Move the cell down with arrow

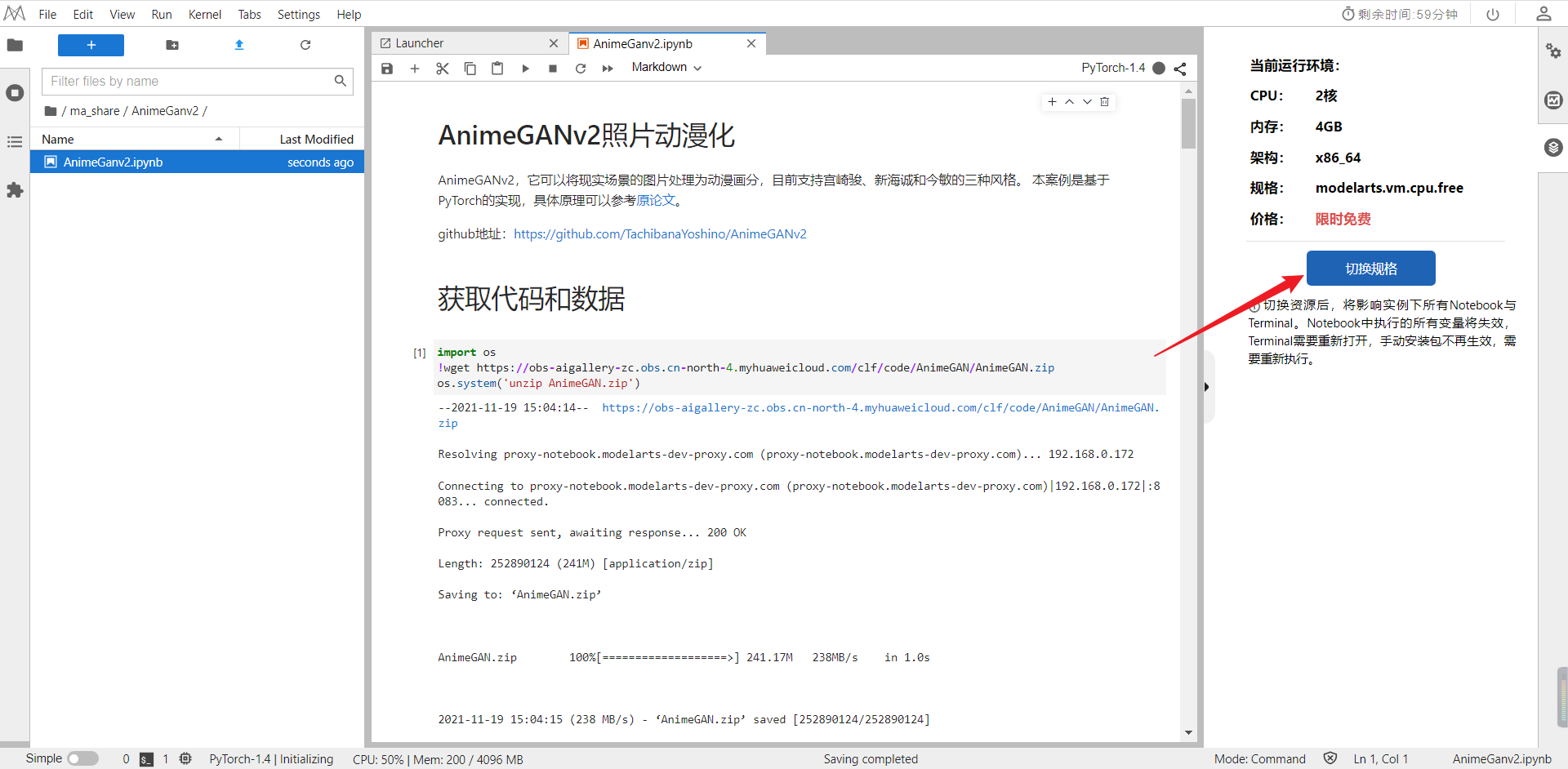tap(1087, 102)
